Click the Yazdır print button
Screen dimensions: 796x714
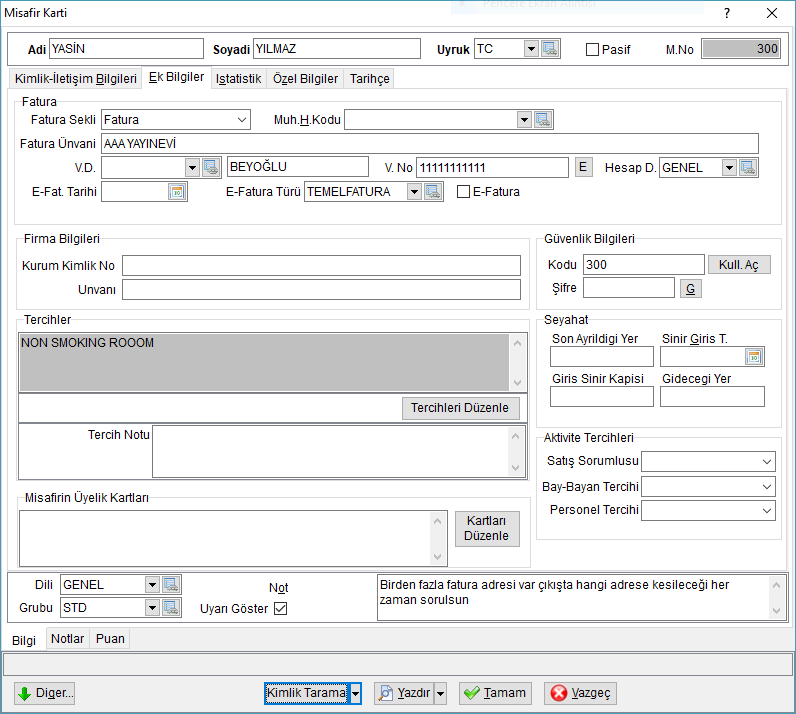coord(404,693)
